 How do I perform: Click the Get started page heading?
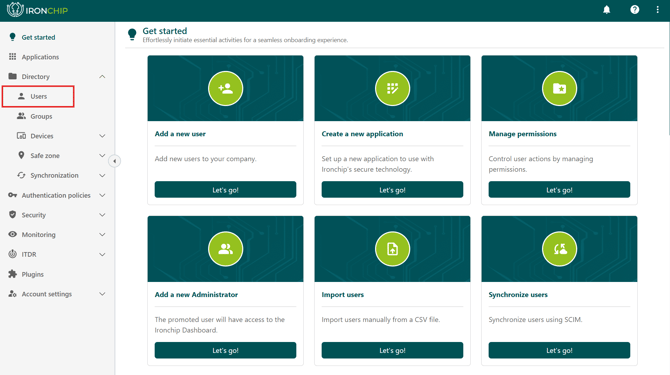(x=165, y=31)
